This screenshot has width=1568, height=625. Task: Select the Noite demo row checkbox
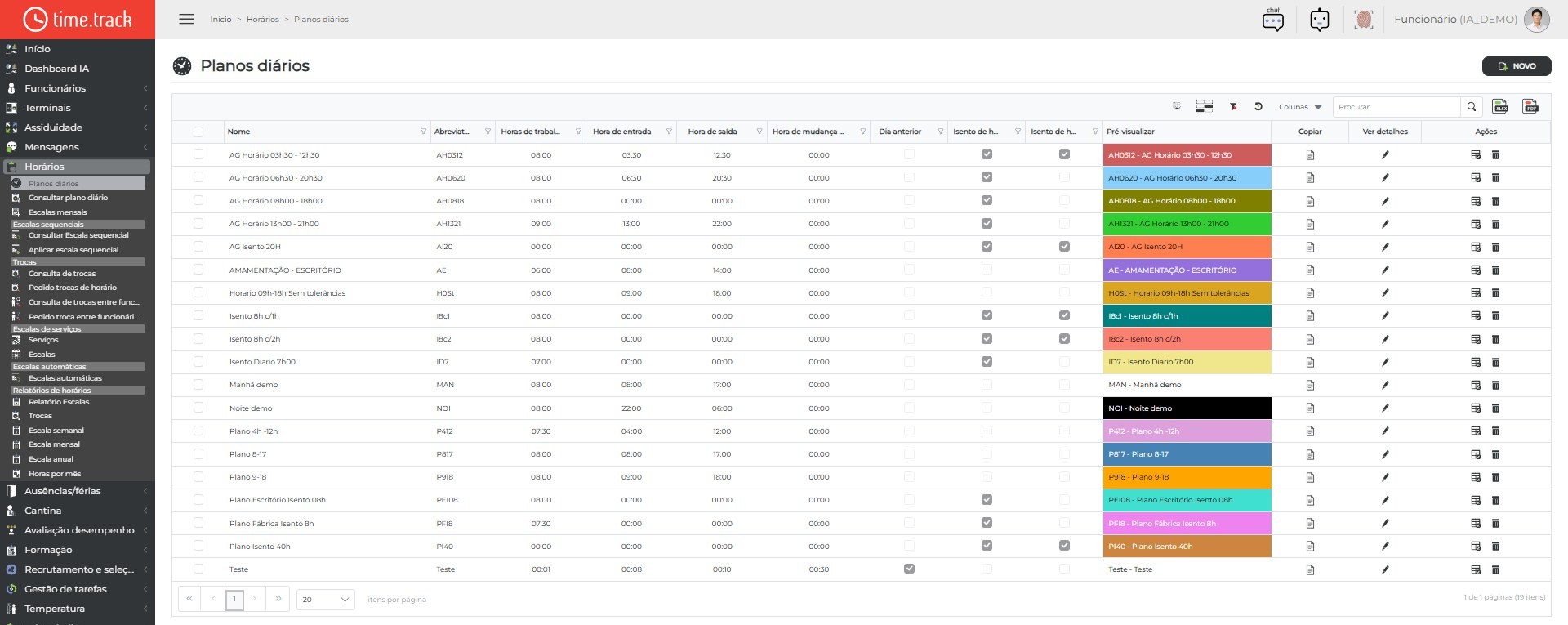pos(198,407)
